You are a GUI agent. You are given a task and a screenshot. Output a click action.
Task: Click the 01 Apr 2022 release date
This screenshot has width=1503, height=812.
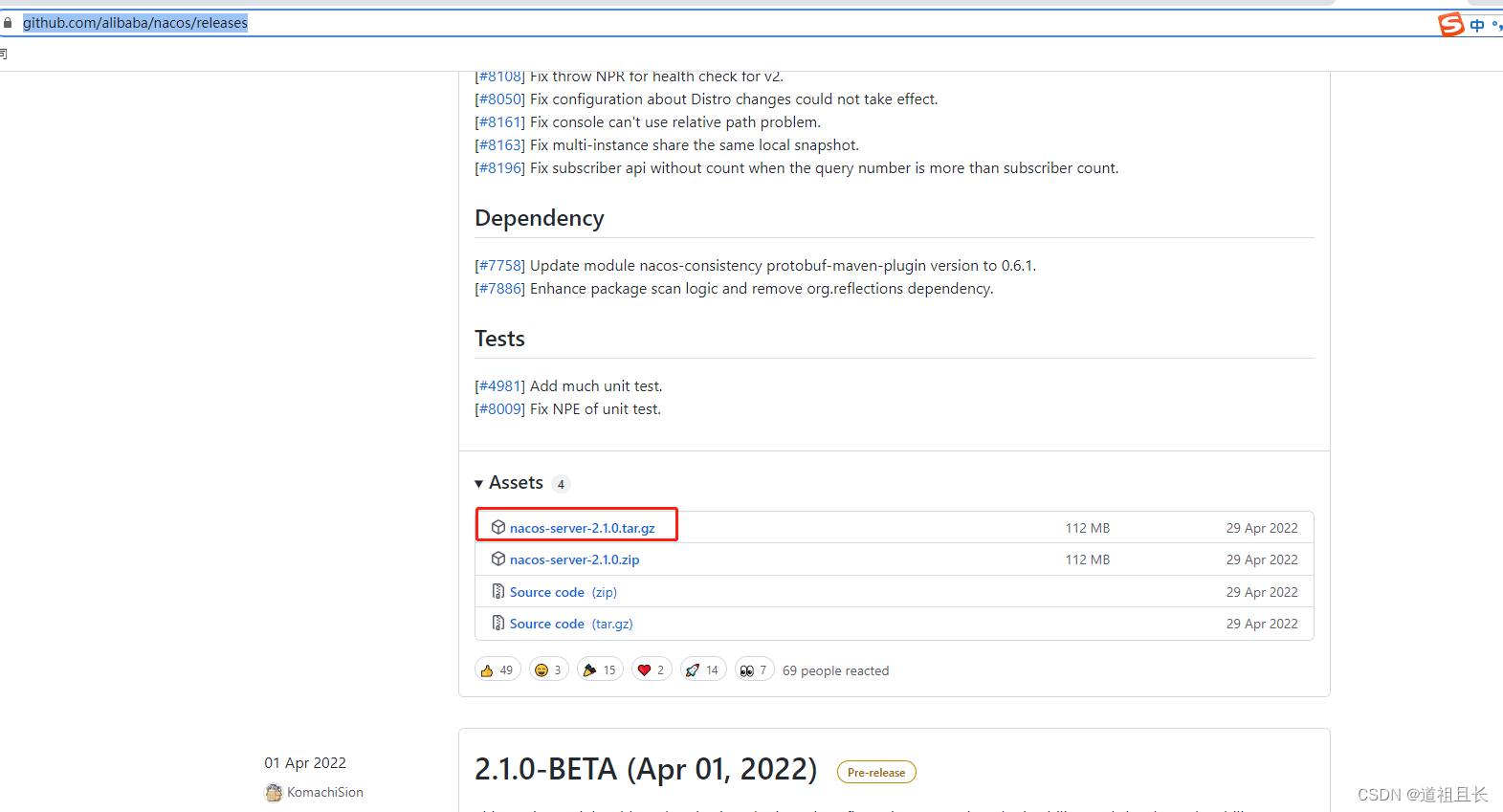click(305, 763)
